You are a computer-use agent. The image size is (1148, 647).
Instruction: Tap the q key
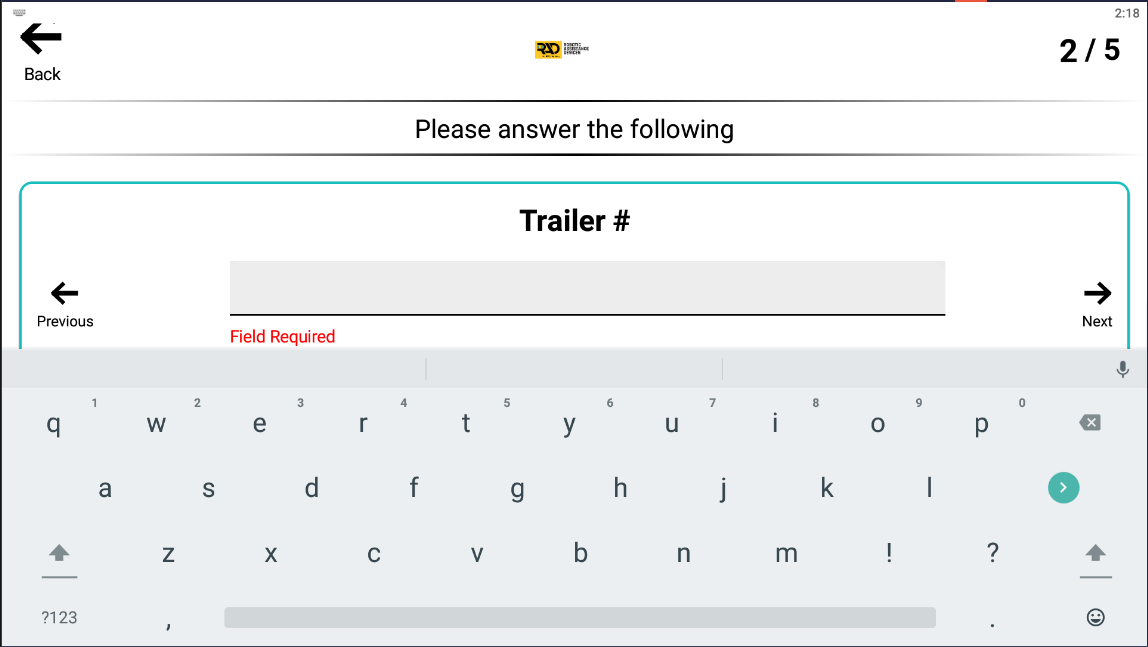tap(53, 423)
